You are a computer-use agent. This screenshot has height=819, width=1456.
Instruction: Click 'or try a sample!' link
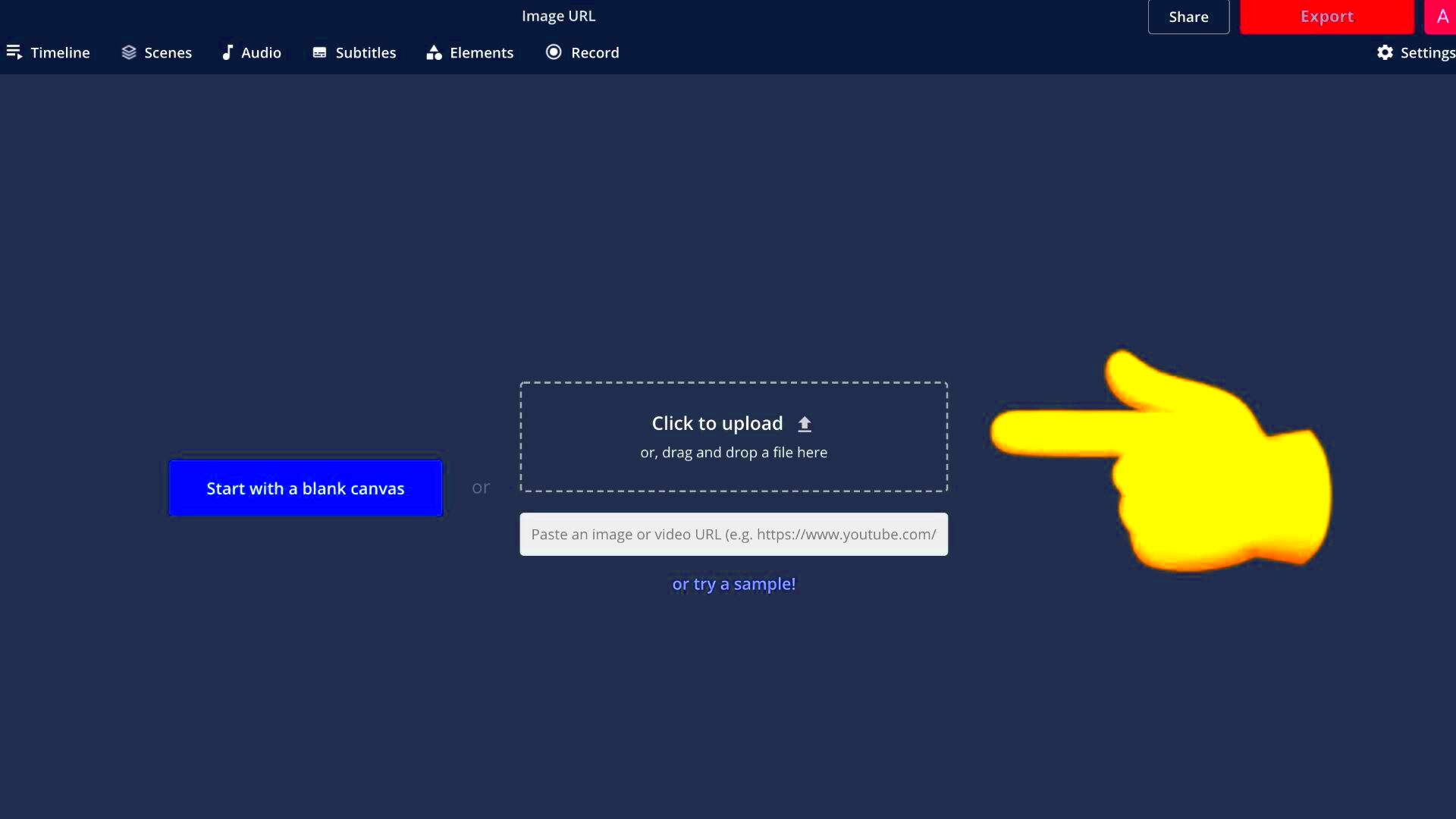(733, 583)
